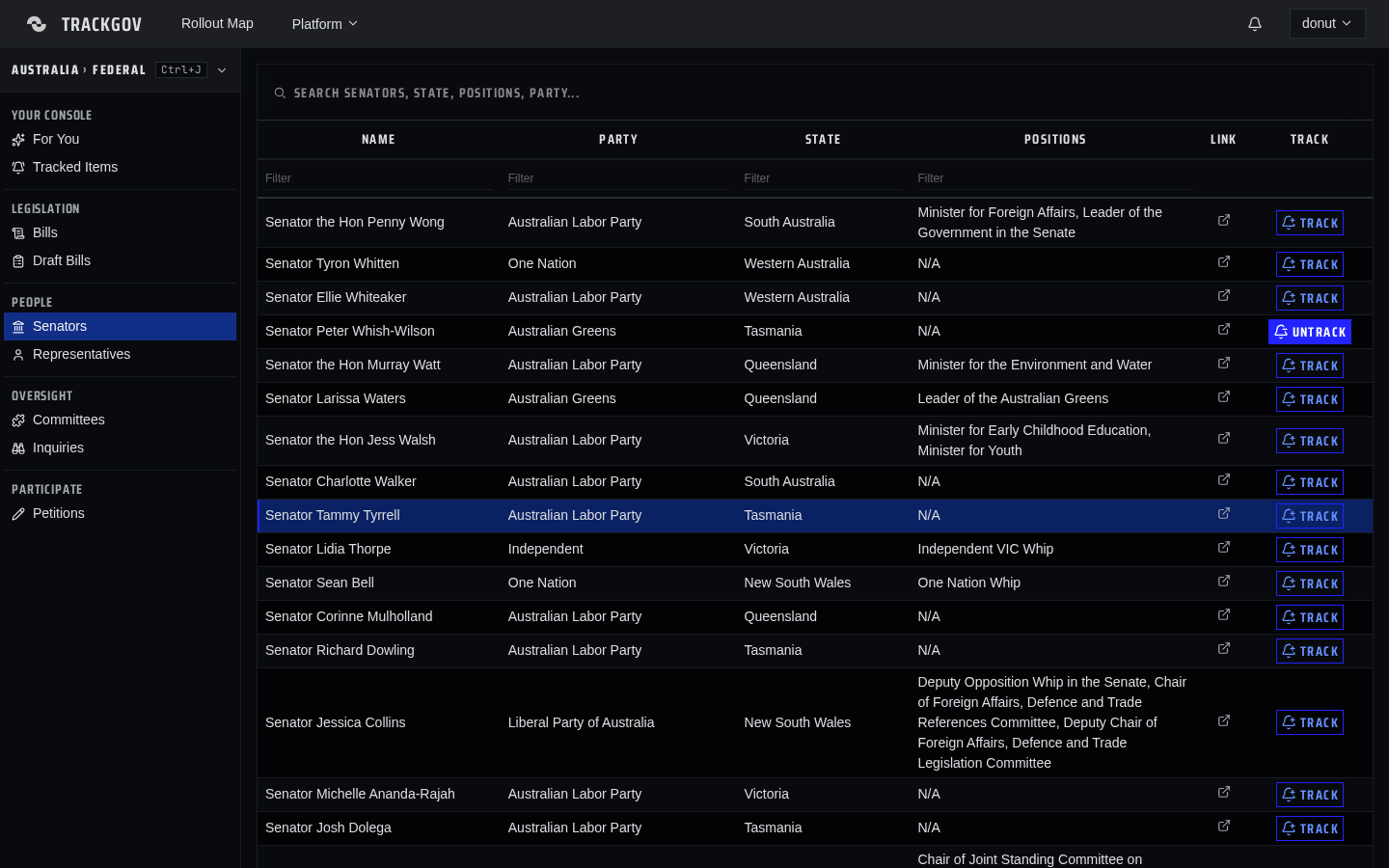Open external link for Michelle Ananda-Rajah
This screenshot has height=868, width=1389.
pyautogui.click(x=1224, y=793)
